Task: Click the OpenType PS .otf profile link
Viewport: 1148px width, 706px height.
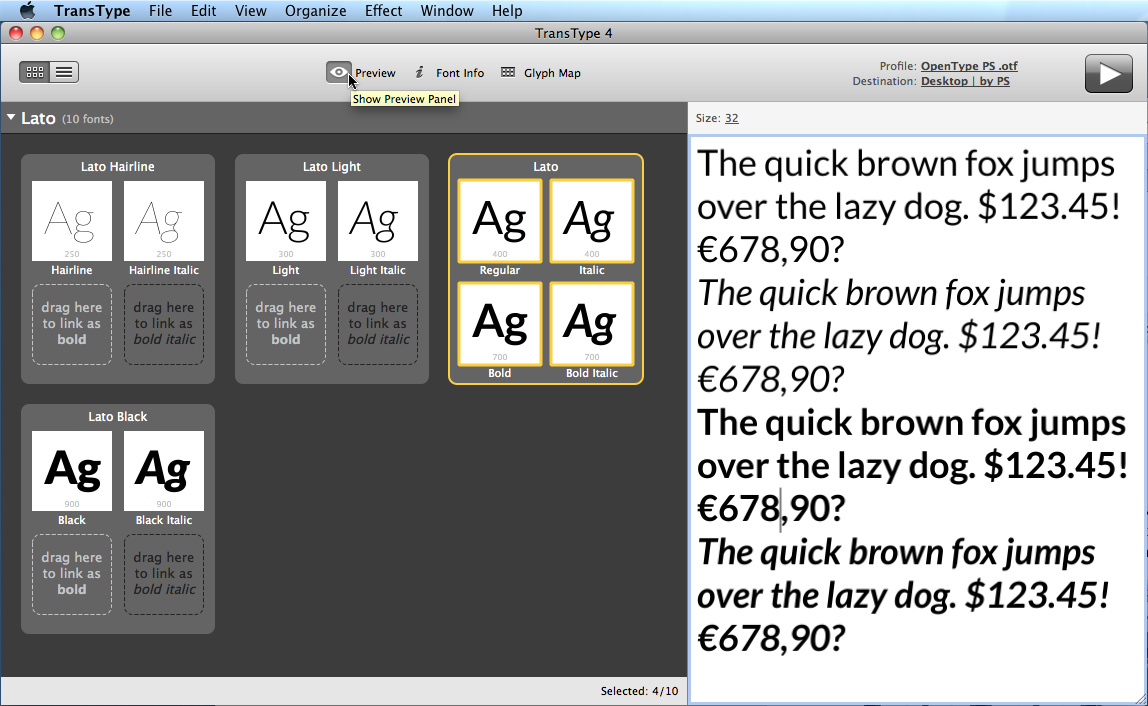Action: [x=969, y=66]
